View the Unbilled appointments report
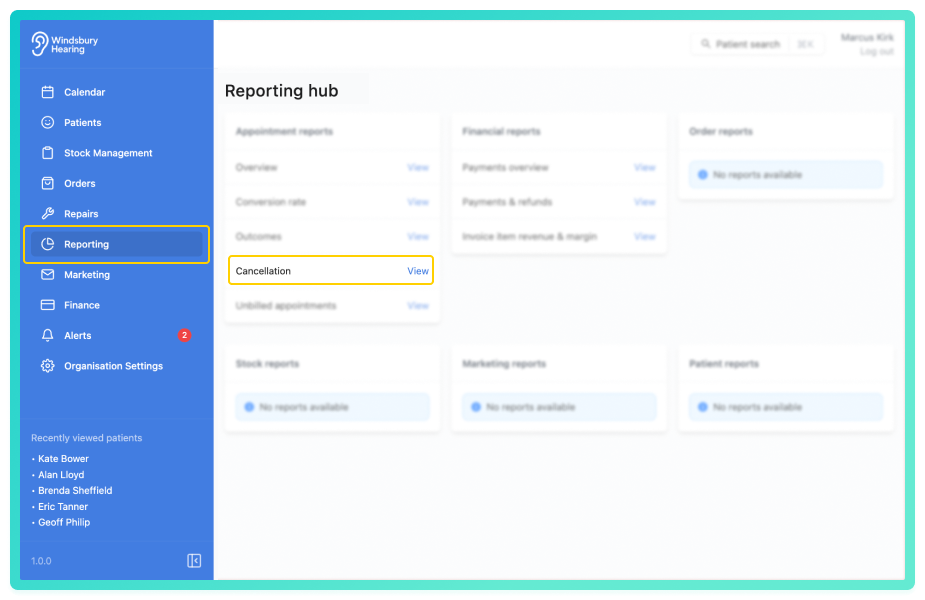The height and width of the screenshot is (600, 925). [x=418, y=306]
